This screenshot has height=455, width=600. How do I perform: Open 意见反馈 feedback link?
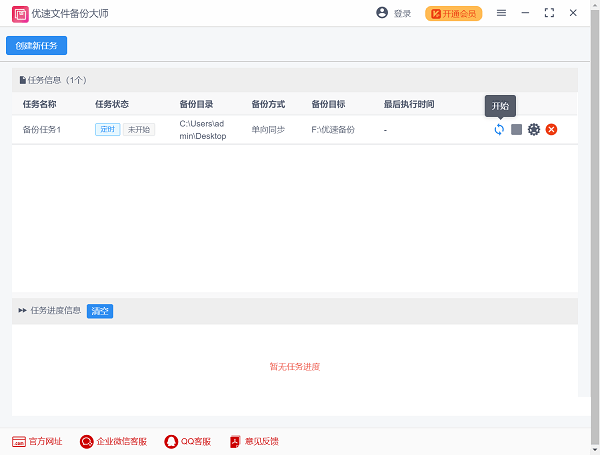click(254, 441)
